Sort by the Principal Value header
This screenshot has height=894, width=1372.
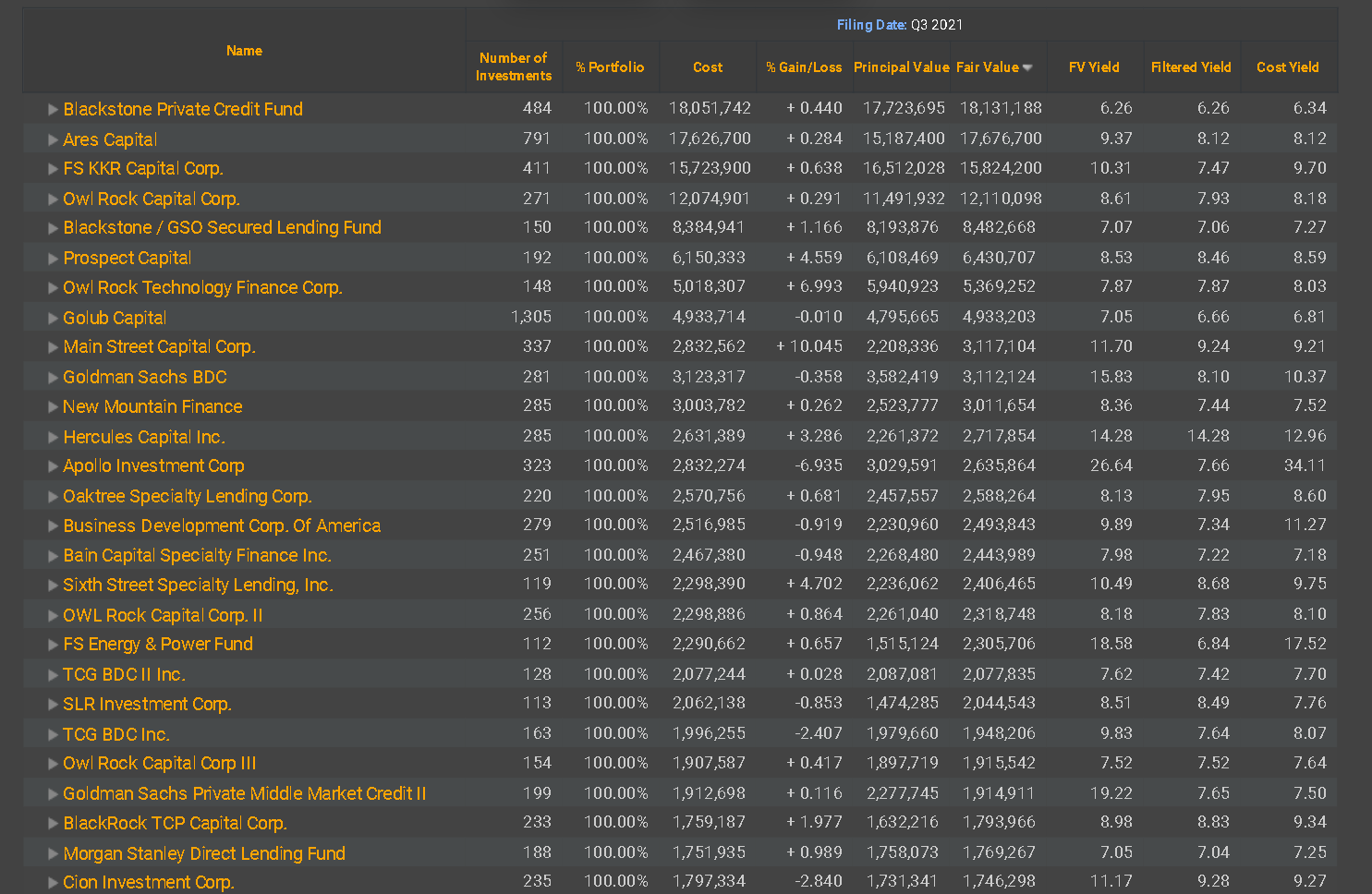(901, 67)
